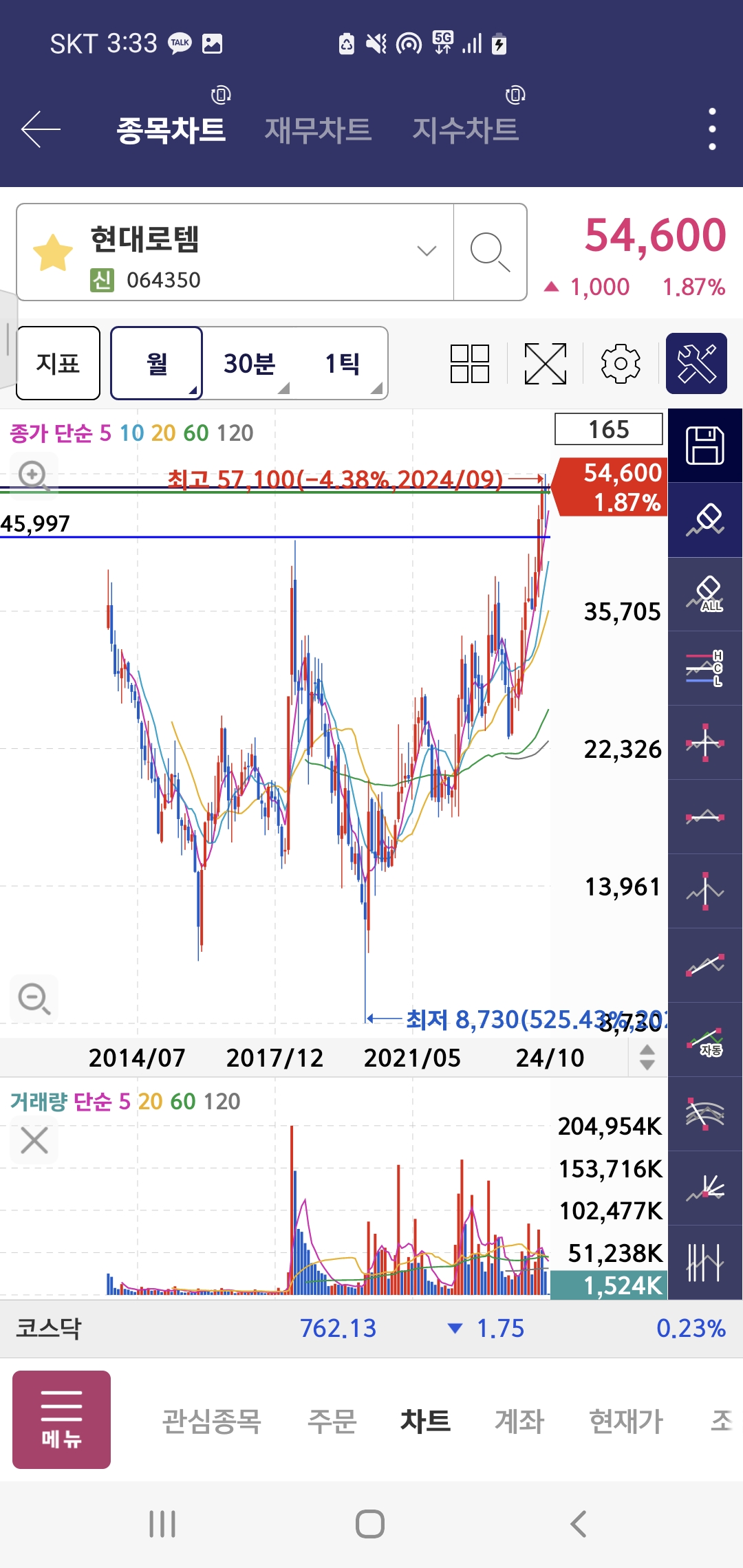Select the vertical line tool
The height and width of the screenshot is (1568, 743).
pos(705,891)
